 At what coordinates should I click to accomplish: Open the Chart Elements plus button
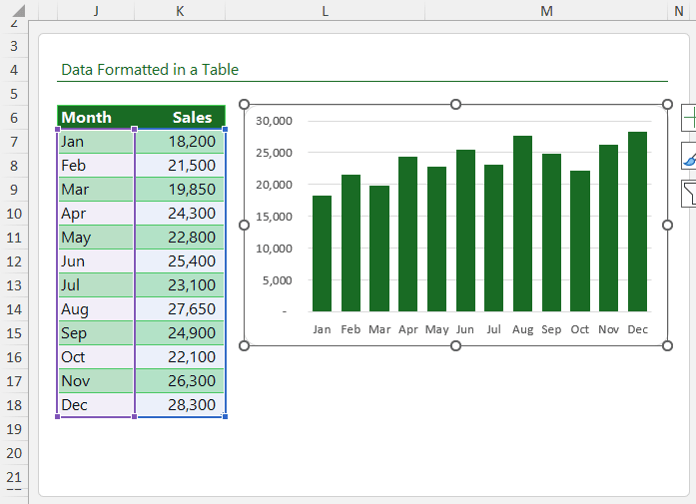coord(689,118)
